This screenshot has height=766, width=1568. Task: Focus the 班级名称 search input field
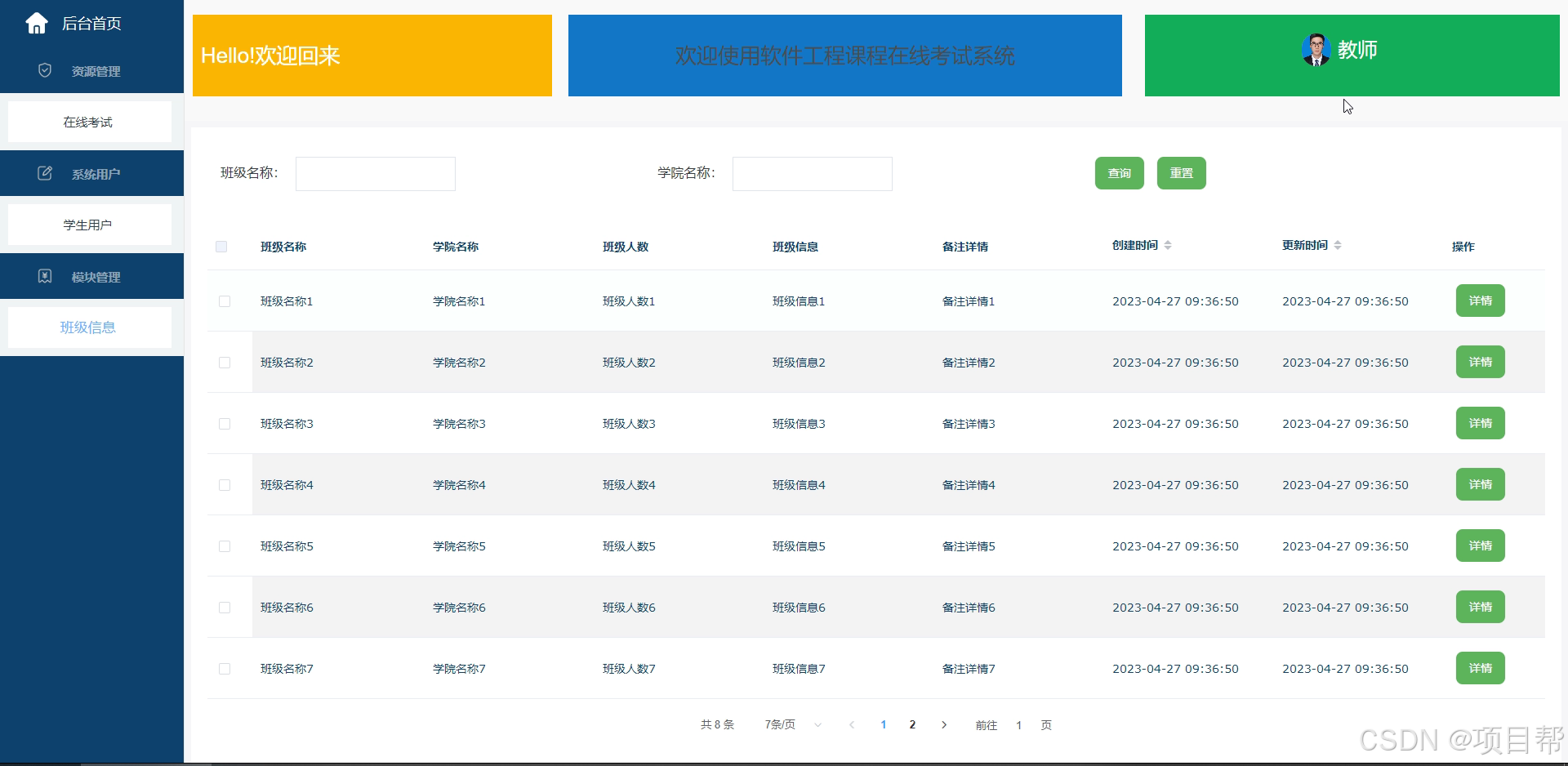376,174
